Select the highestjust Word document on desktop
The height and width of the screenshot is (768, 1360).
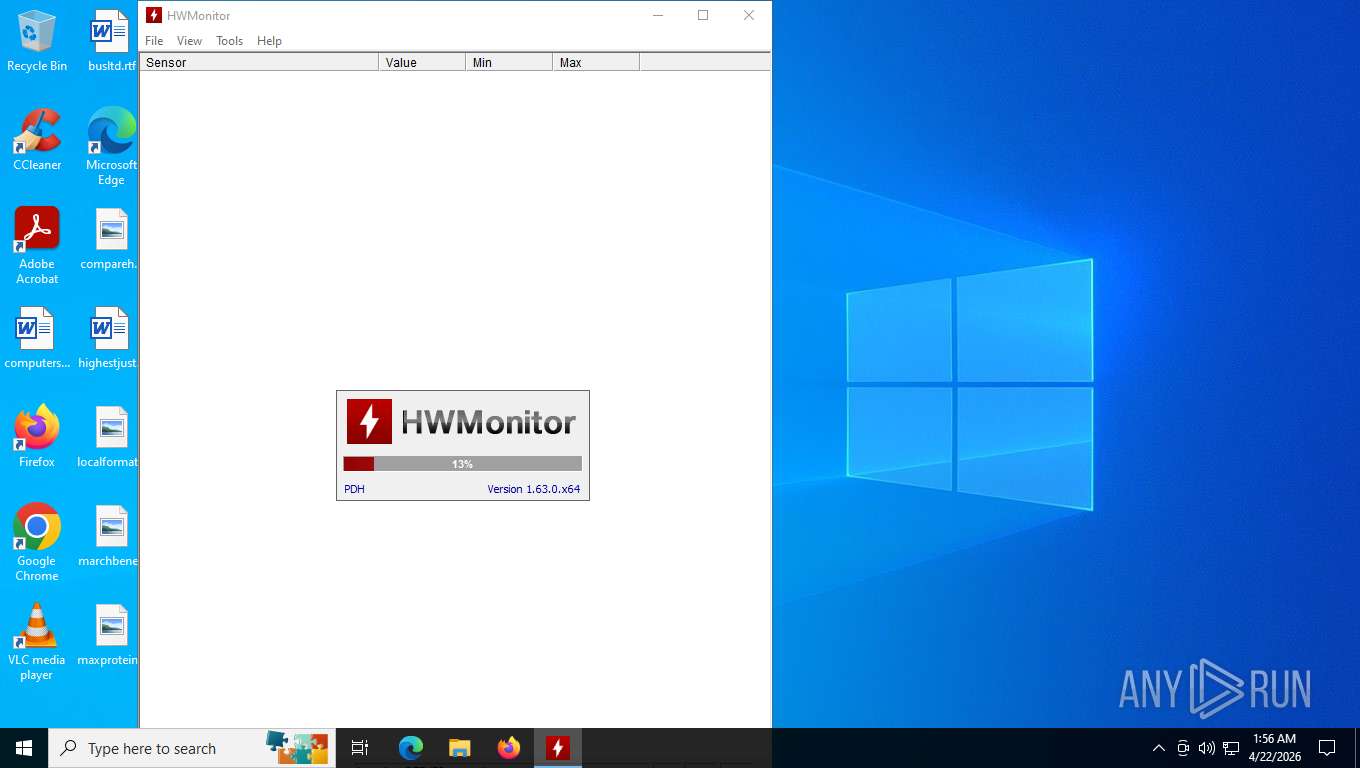coord(107,338)
